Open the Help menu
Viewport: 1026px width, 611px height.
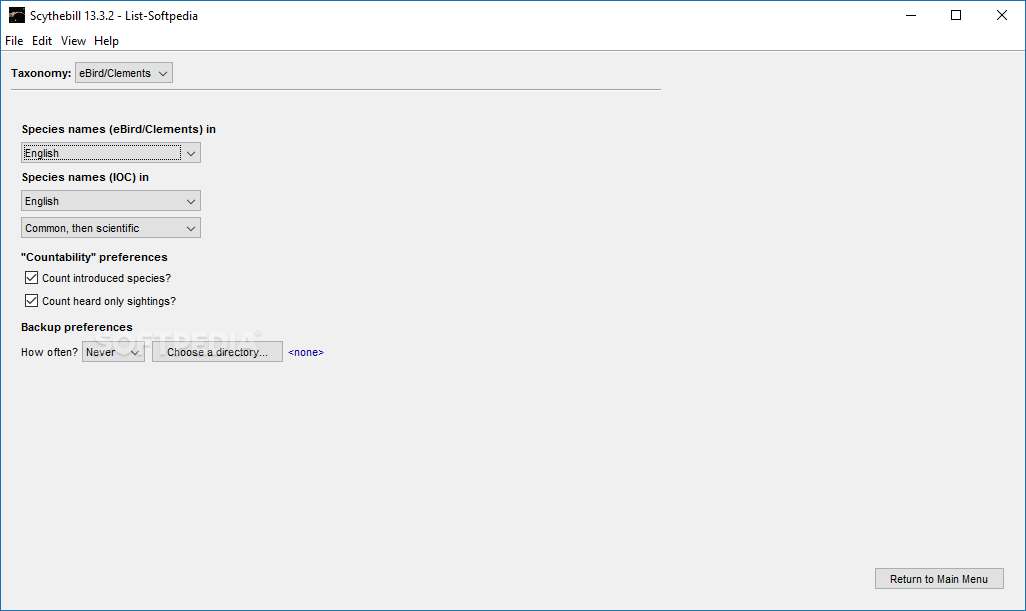click(106, 41)
